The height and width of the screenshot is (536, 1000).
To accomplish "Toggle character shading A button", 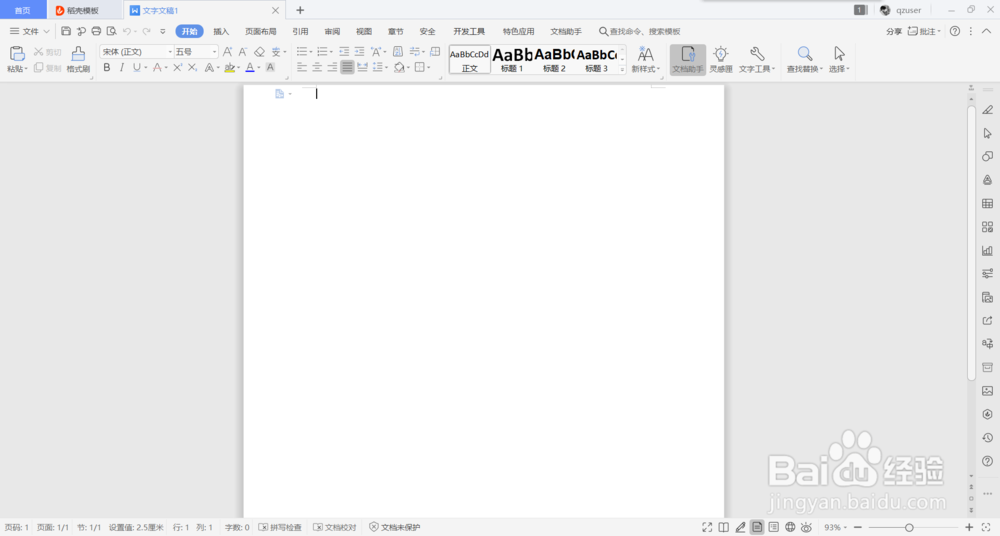I will coord(270,67).
